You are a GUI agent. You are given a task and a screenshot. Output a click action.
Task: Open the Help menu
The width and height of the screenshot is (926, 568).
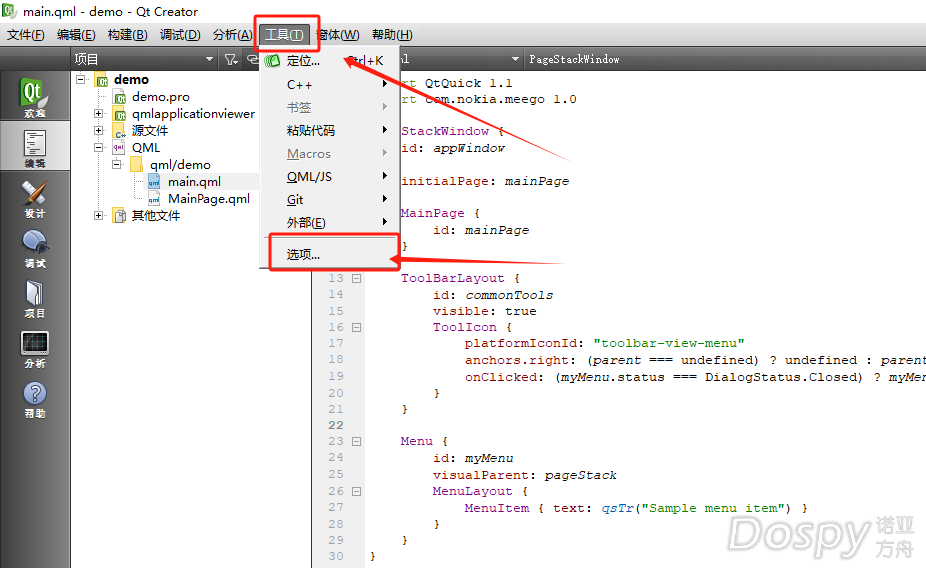coord(392,35)
